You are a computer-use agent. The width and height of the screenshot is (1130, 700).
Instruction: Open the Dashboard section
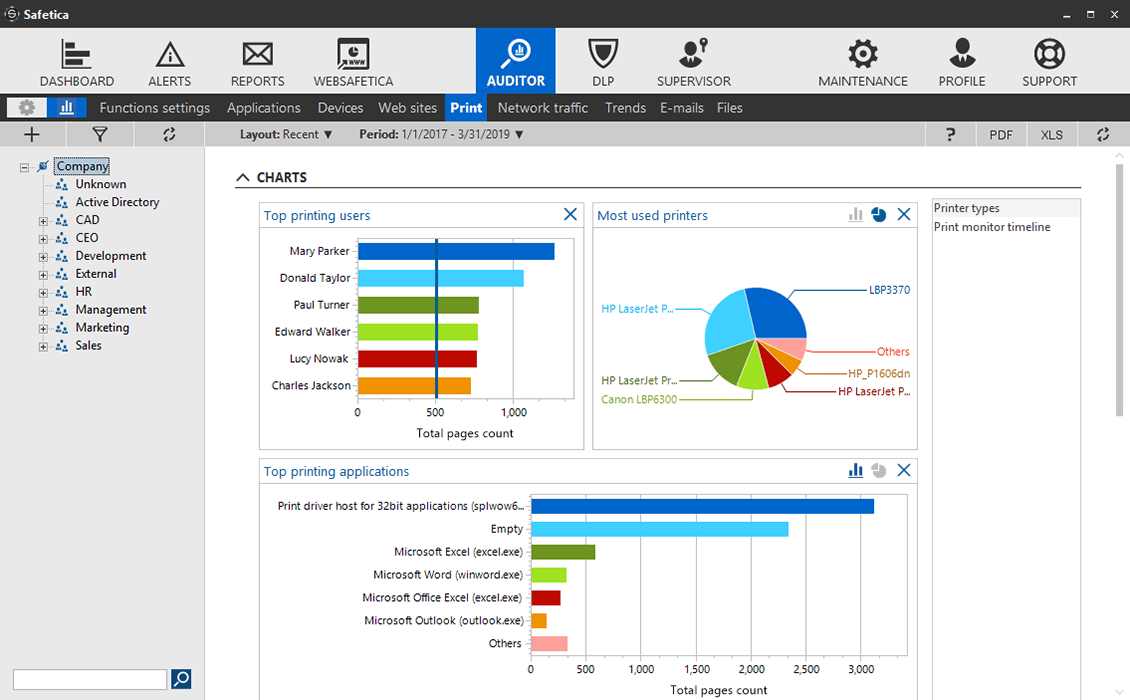[76, 63]
